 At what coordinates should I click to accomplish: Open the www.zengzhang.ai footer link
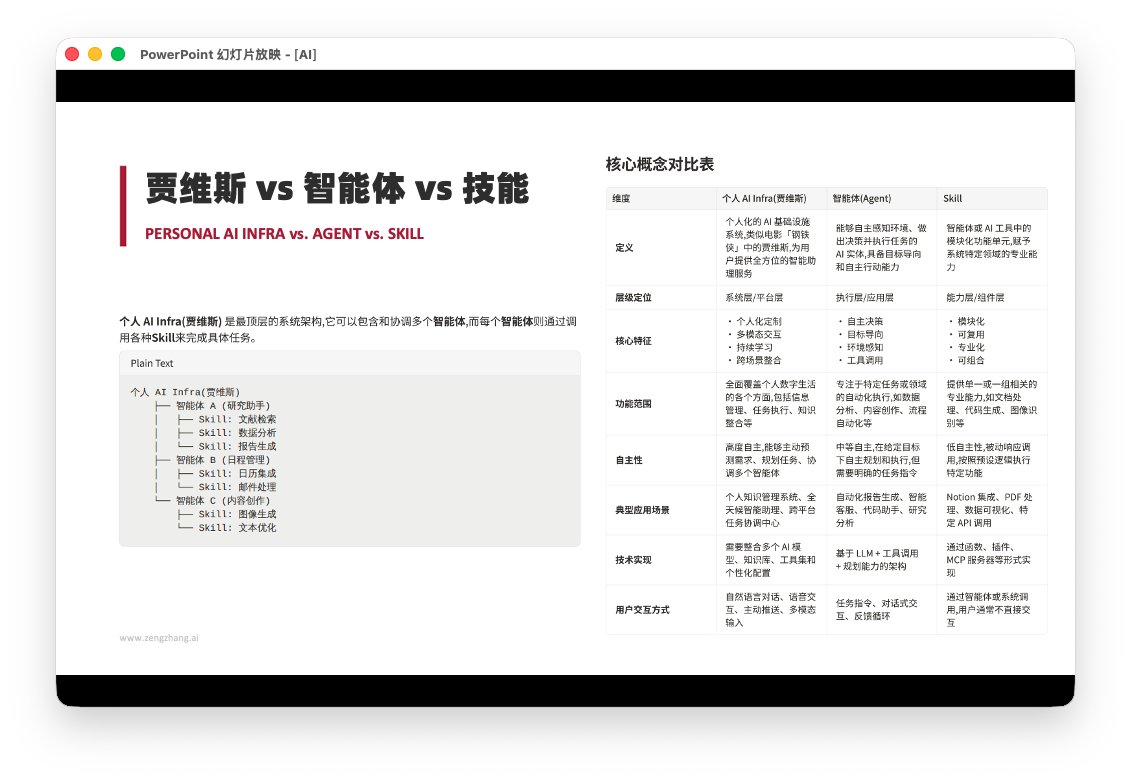click(159, 637)
